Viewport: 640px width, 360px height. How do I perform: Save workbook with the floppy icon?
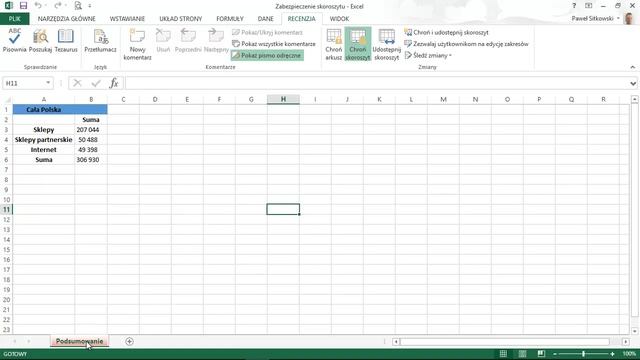tap(23, 6)
